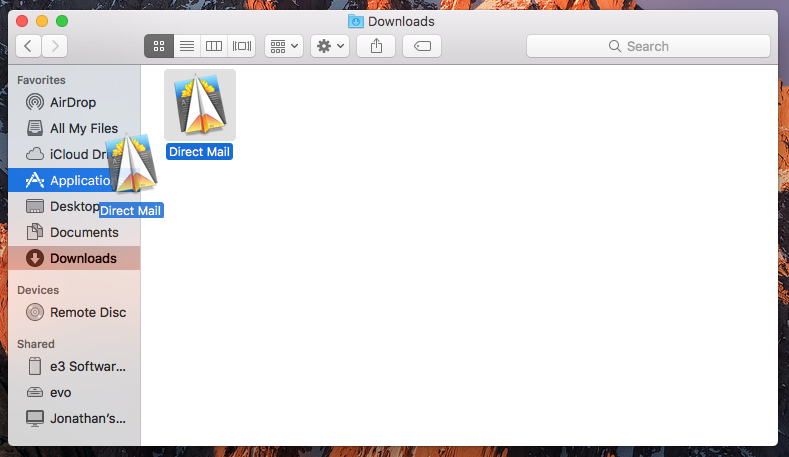Image resolution: width=789 pixels, height=457 pixels.
Task: Click the Downloads folder icon in title bar
Action: 356,21
